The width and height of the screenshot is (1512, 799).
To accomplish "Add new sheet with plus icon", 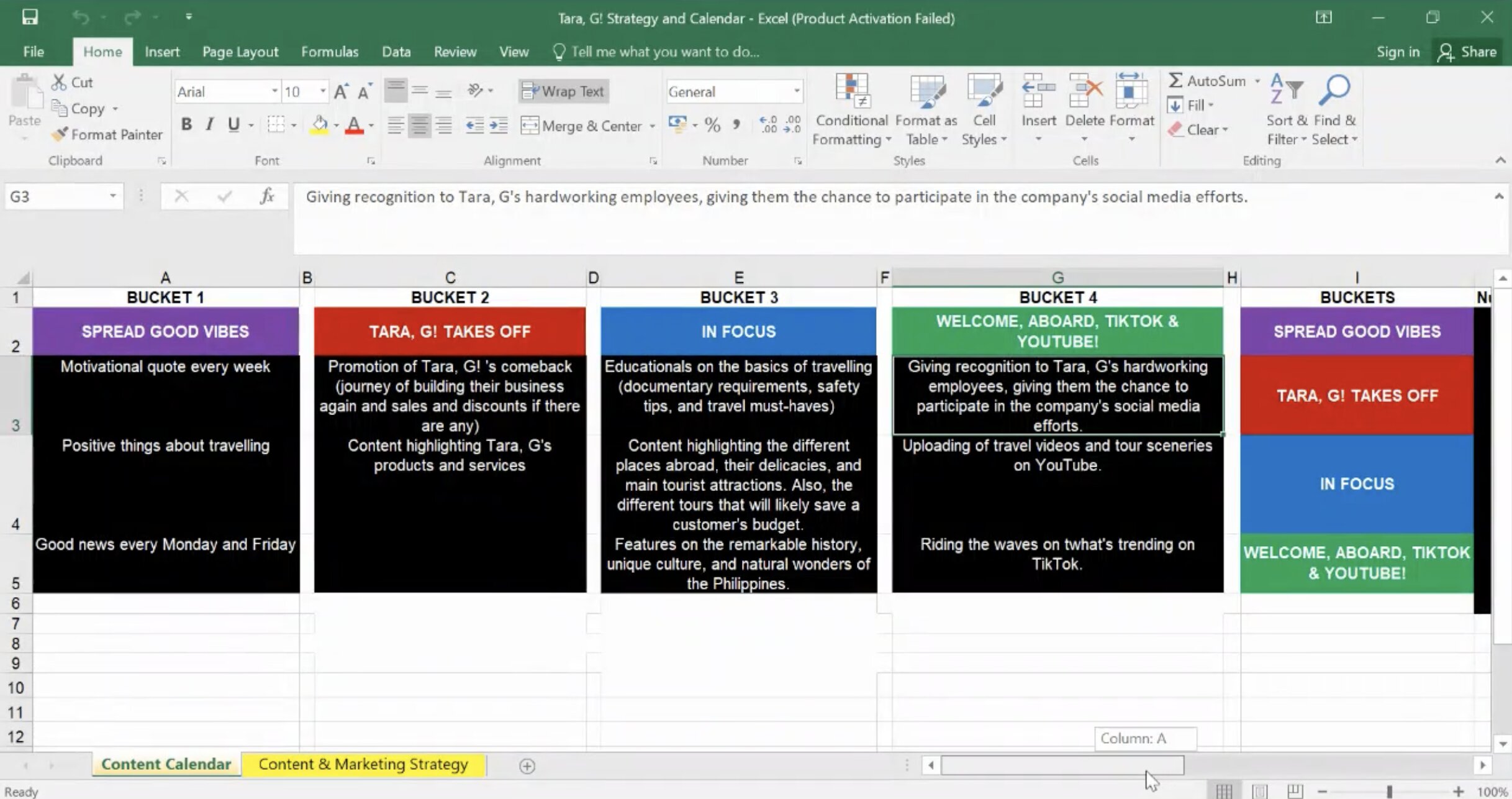I will click(x=527, y=766).
